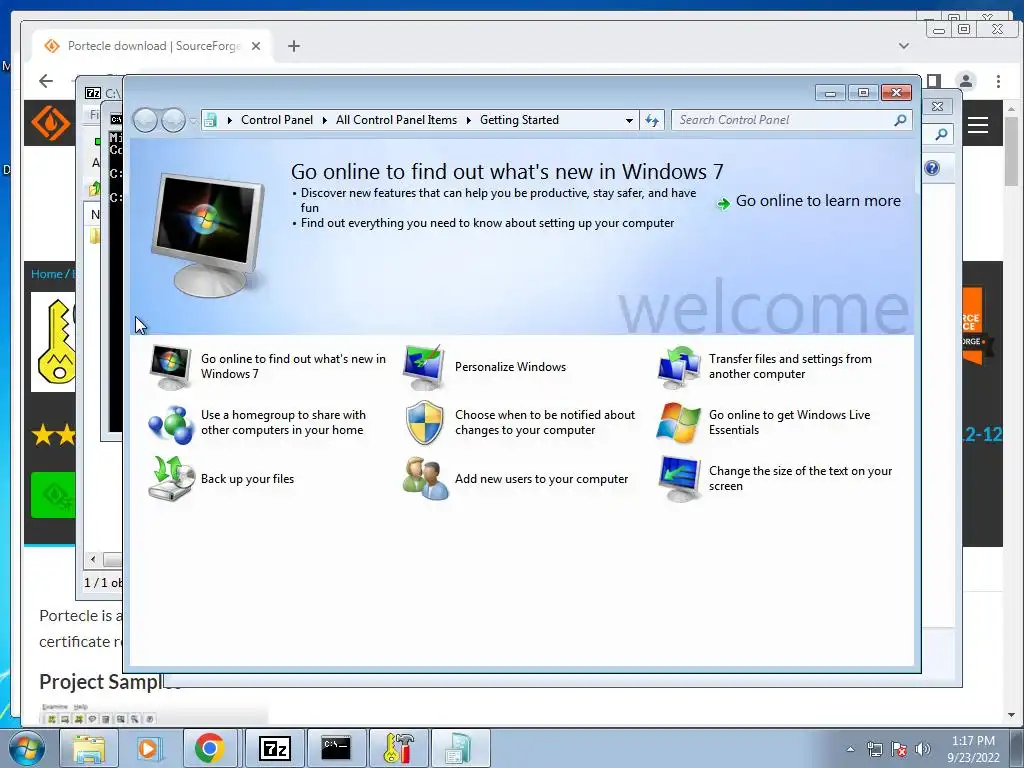Select the homegroup spheres icon
Viewport: 1024px width, 768px height.
pos(170,424)
